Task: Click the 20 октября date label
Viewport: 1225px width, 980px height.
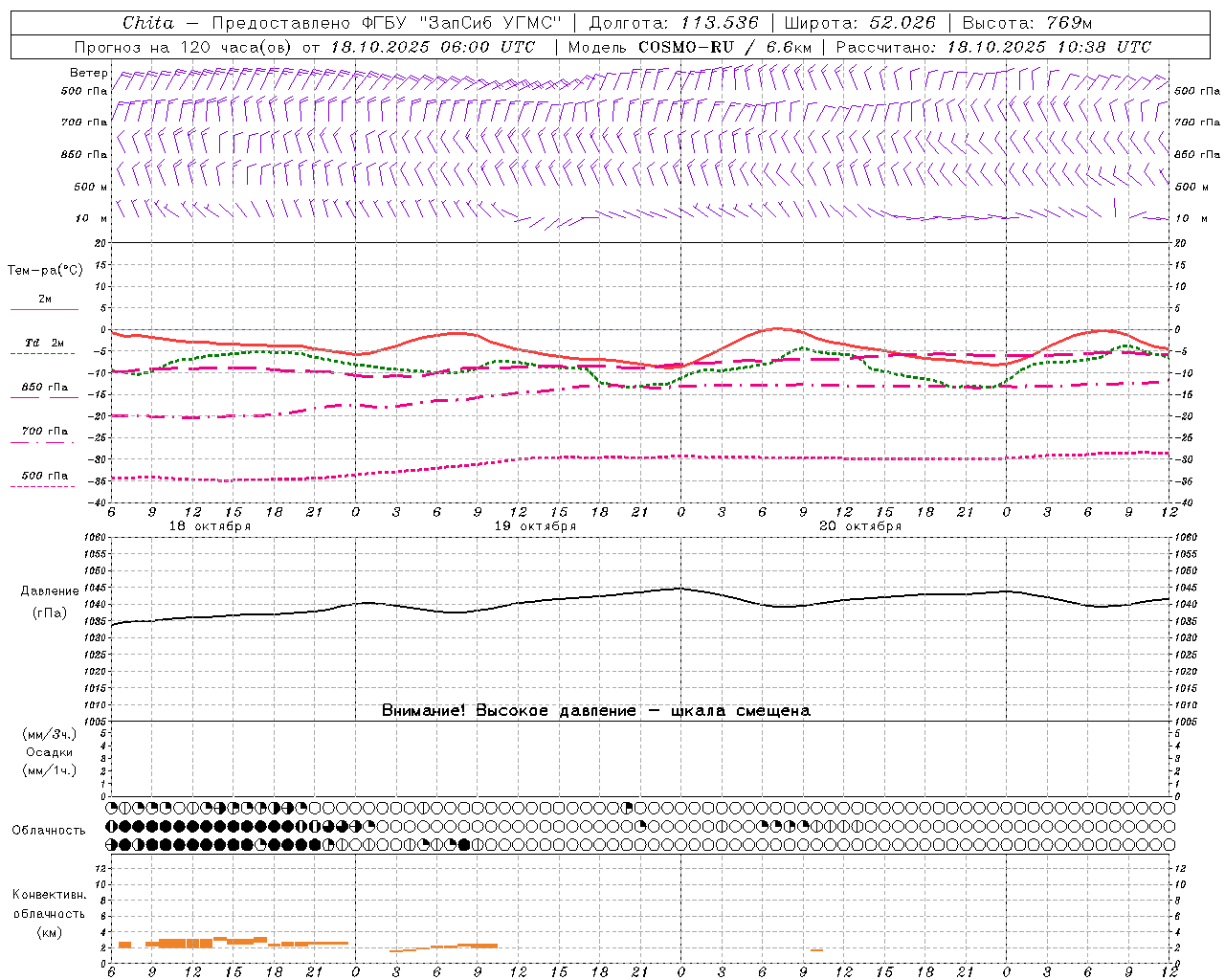Action: (860, 526)
